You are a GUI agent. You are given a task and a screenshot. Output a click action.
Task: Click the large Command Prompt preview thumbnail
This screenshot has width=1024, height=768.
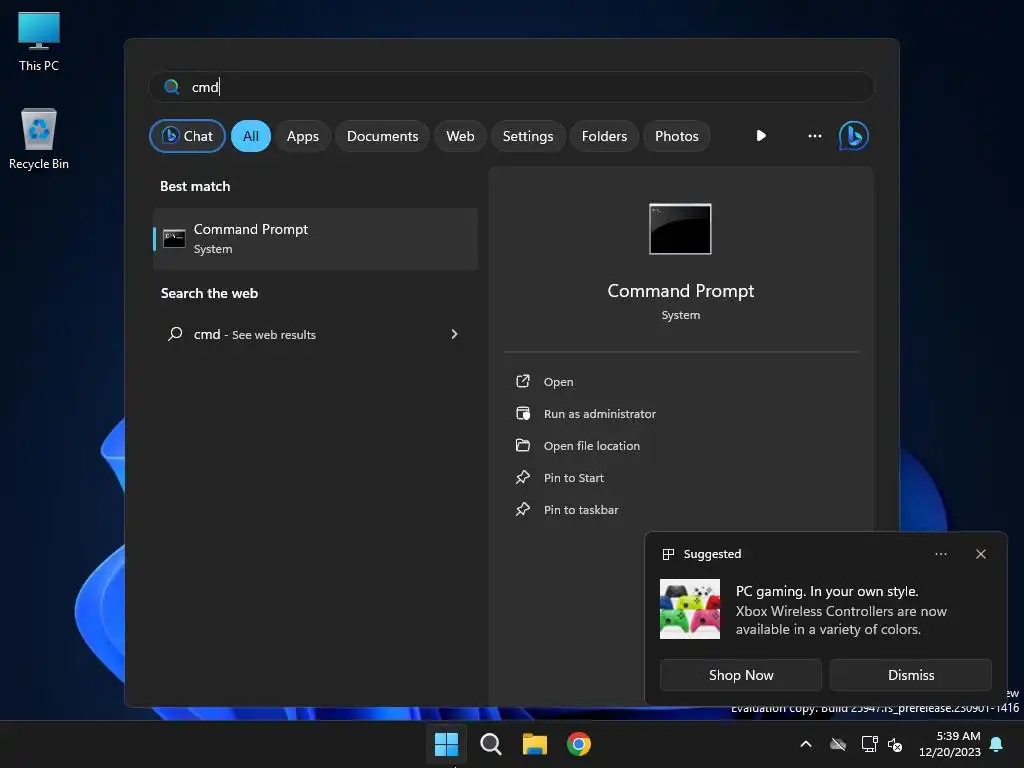point(680,229)
